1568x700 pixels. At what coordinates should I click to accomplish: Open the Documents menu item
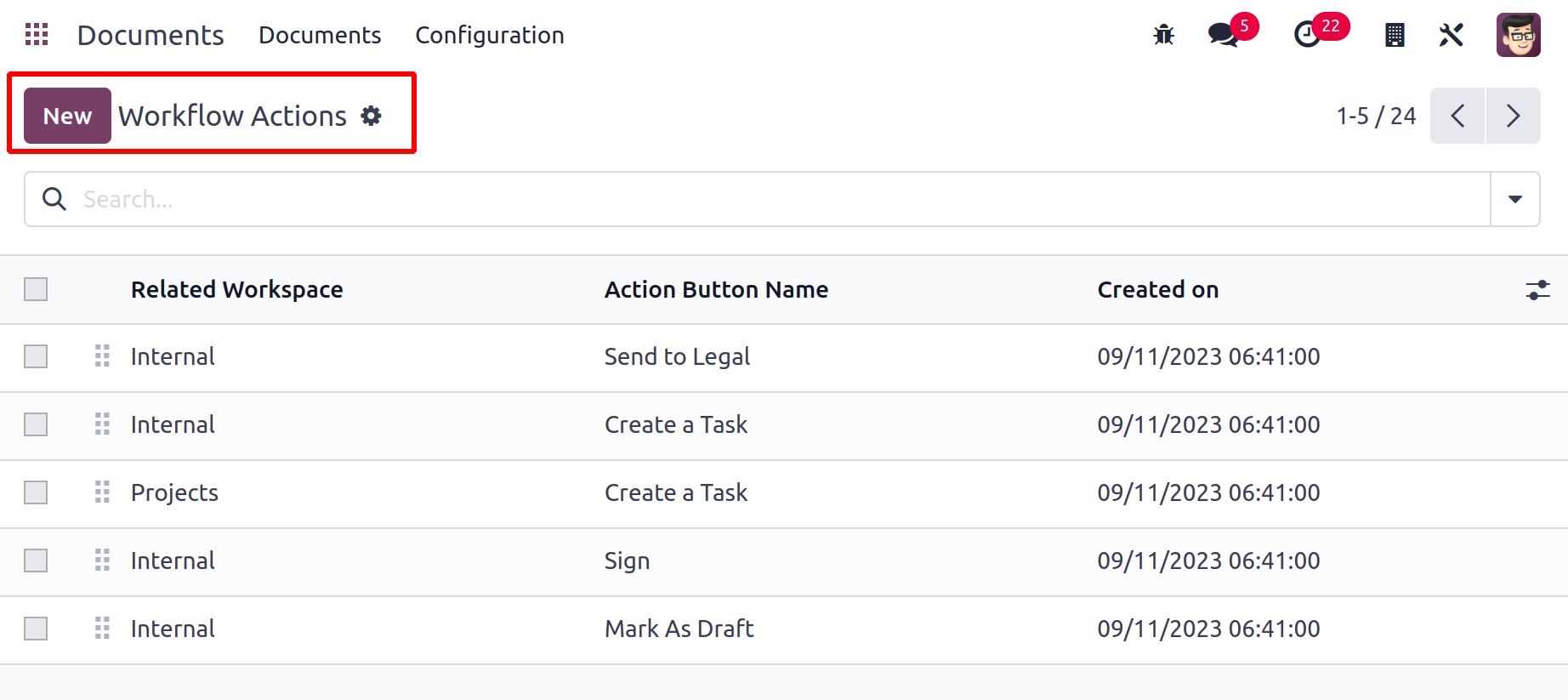pos(320,35)
